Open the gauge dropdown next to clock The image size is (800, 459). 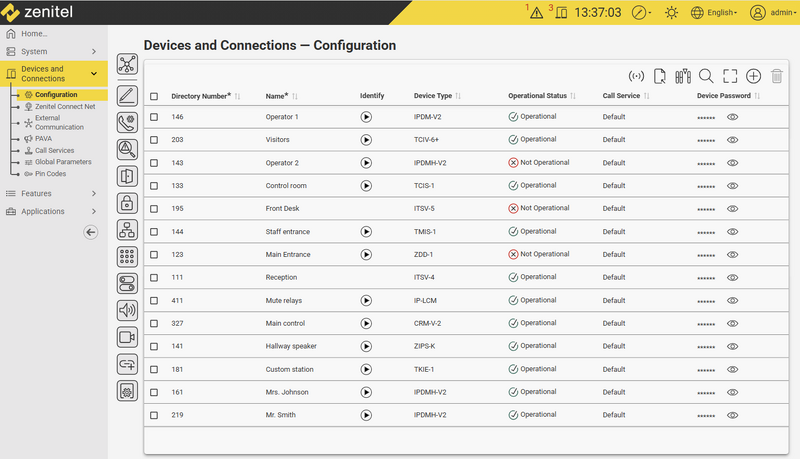click(641, 12)
